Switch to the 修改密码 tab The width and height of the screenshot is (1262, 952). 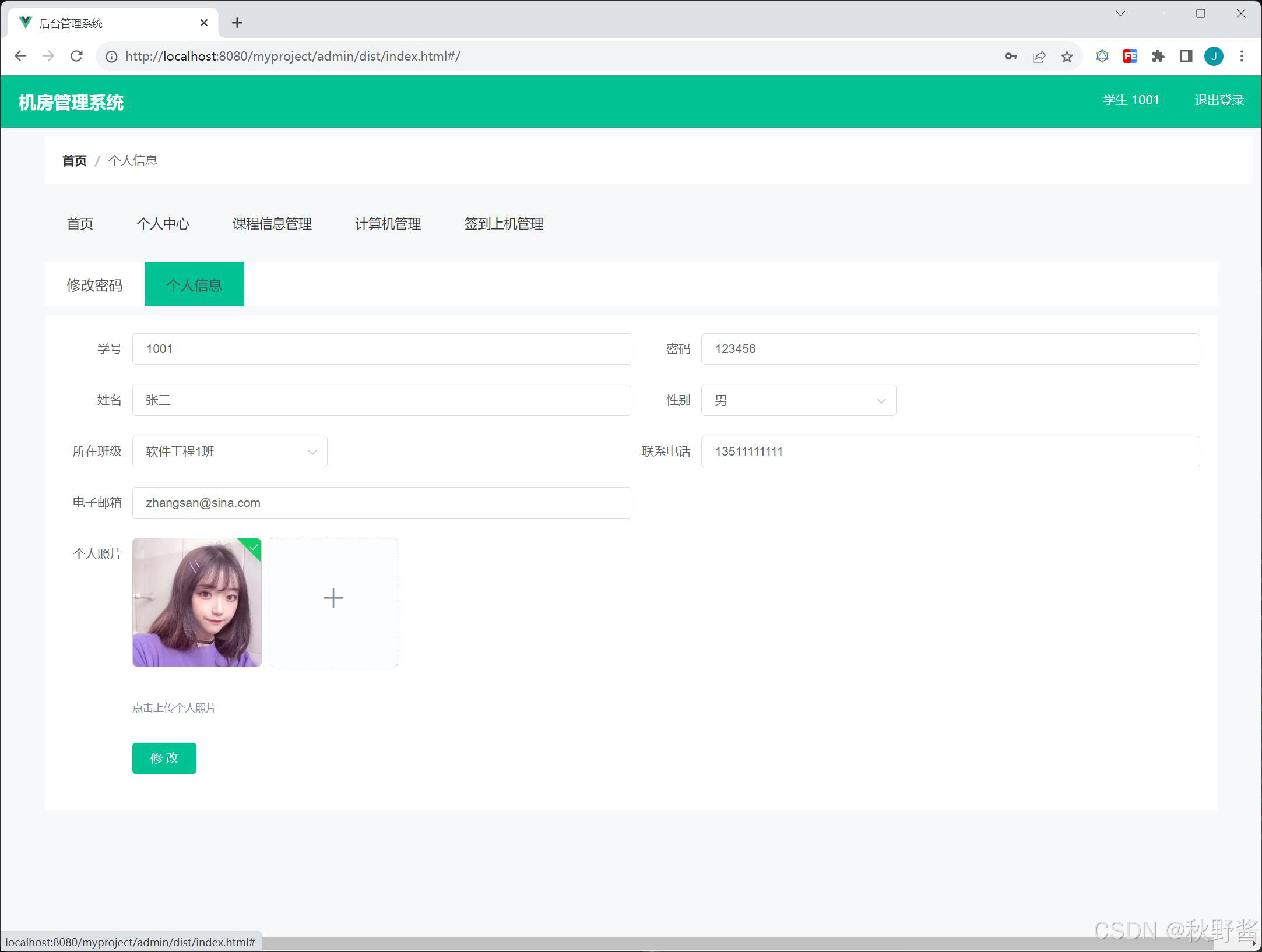[x=94, y=285]
